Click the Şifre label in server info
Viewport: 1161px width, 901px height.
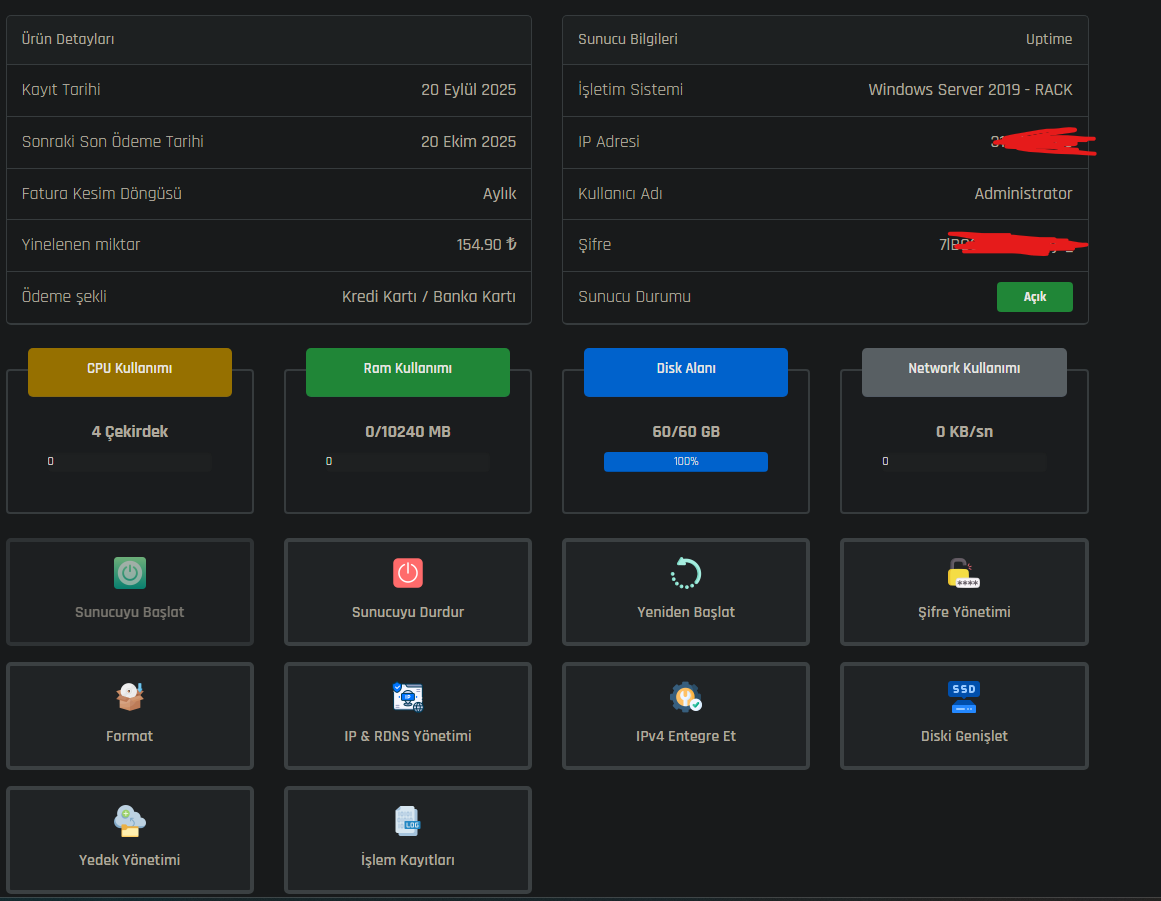(x=595, y=244)
